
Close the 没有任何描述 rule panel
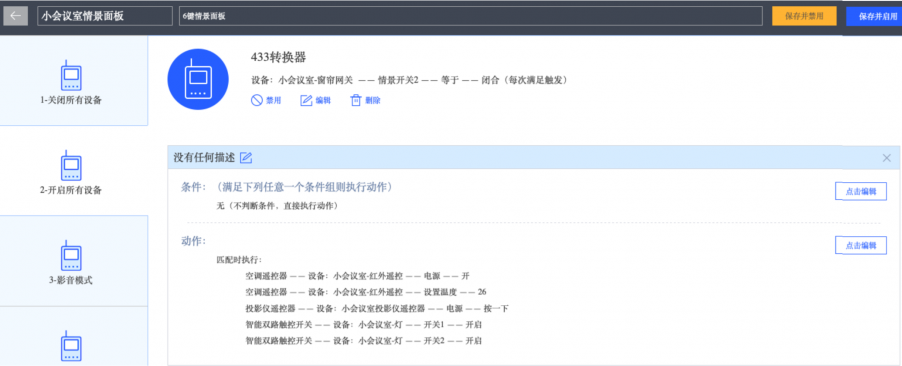coord(886,158)
